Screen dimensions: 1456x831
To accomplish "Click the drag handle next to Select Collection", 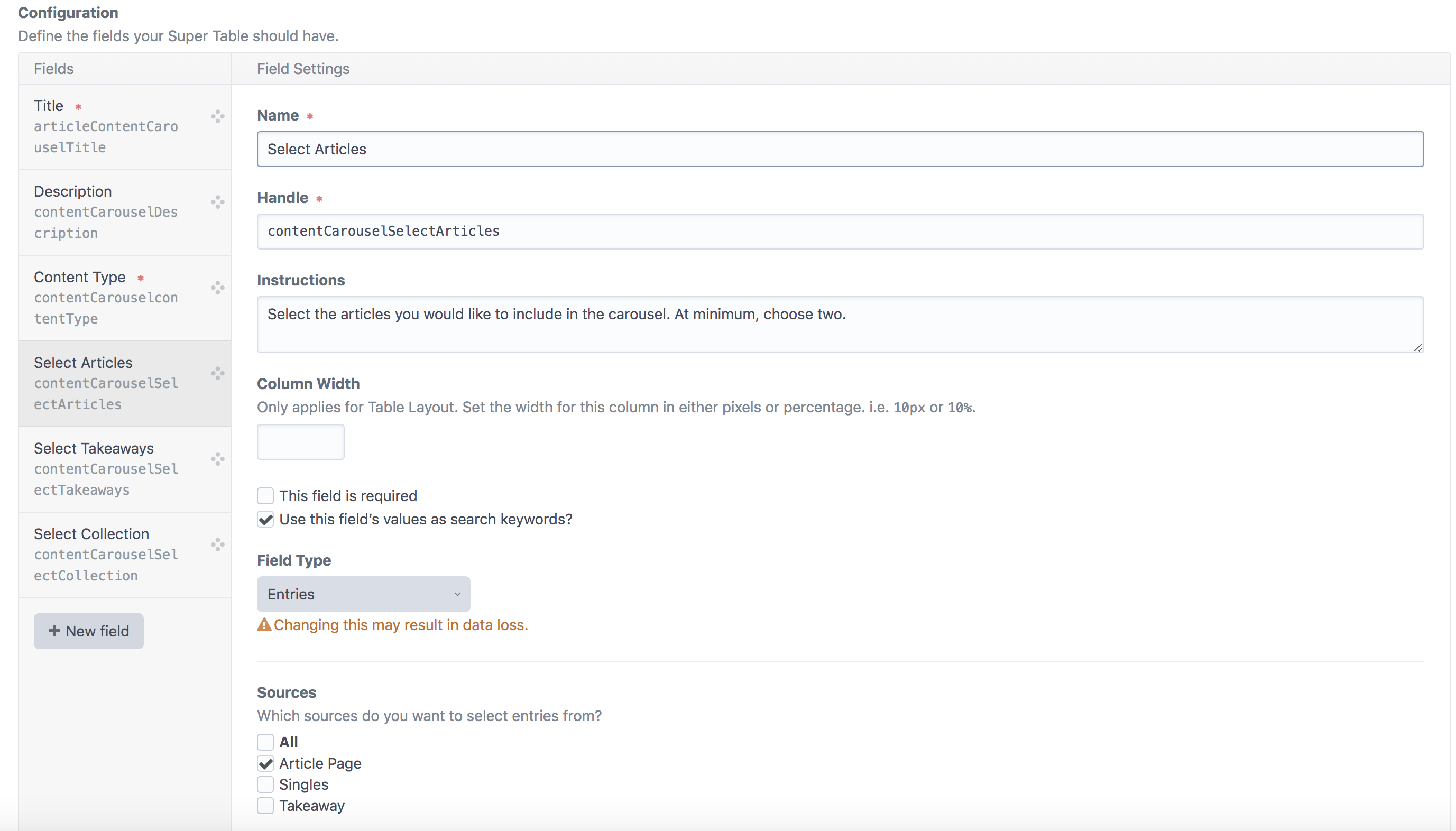I will [217, 544].
